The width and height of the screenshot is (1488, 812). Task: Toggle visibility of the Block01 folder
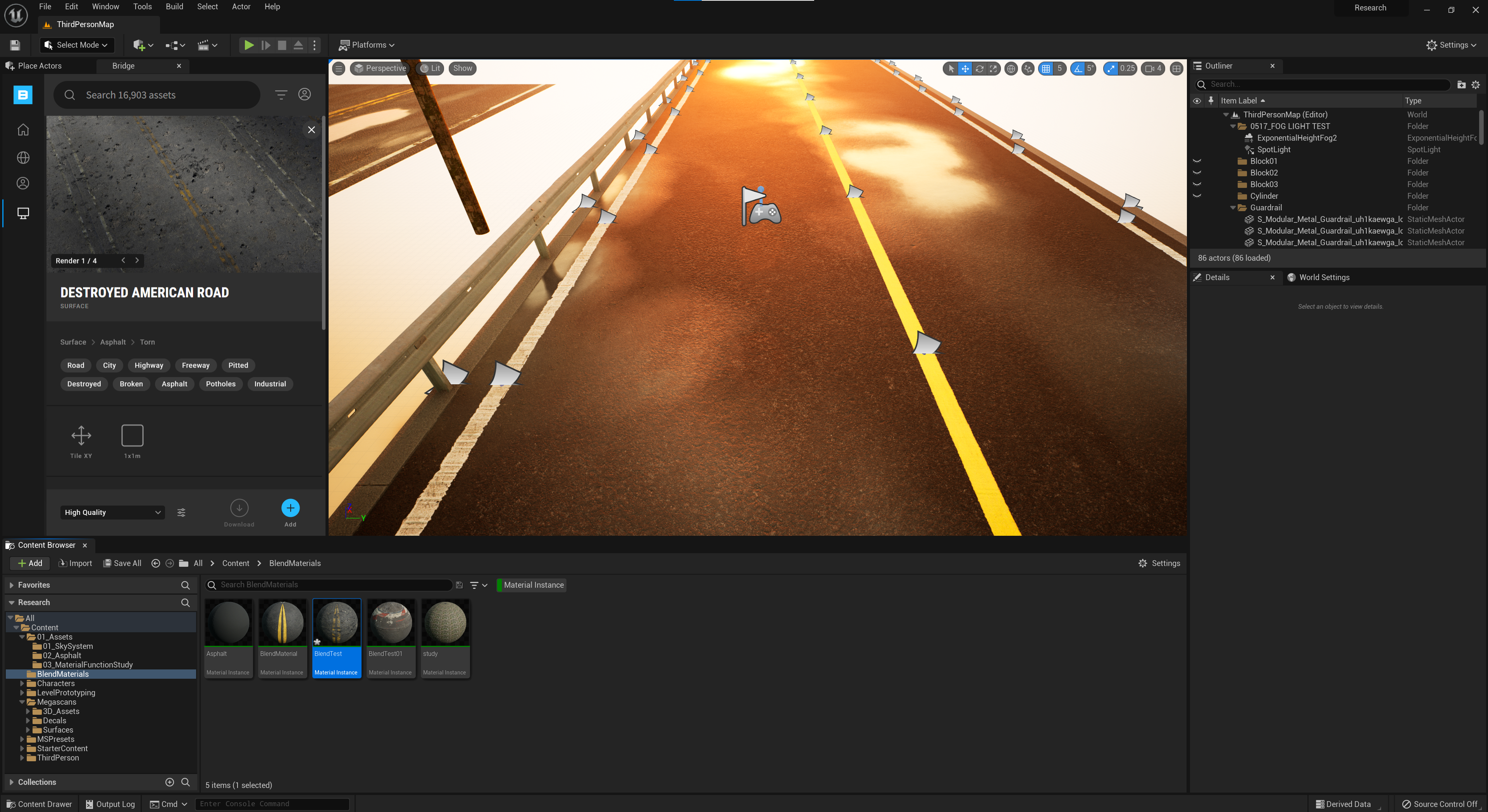pos(1197,161)
